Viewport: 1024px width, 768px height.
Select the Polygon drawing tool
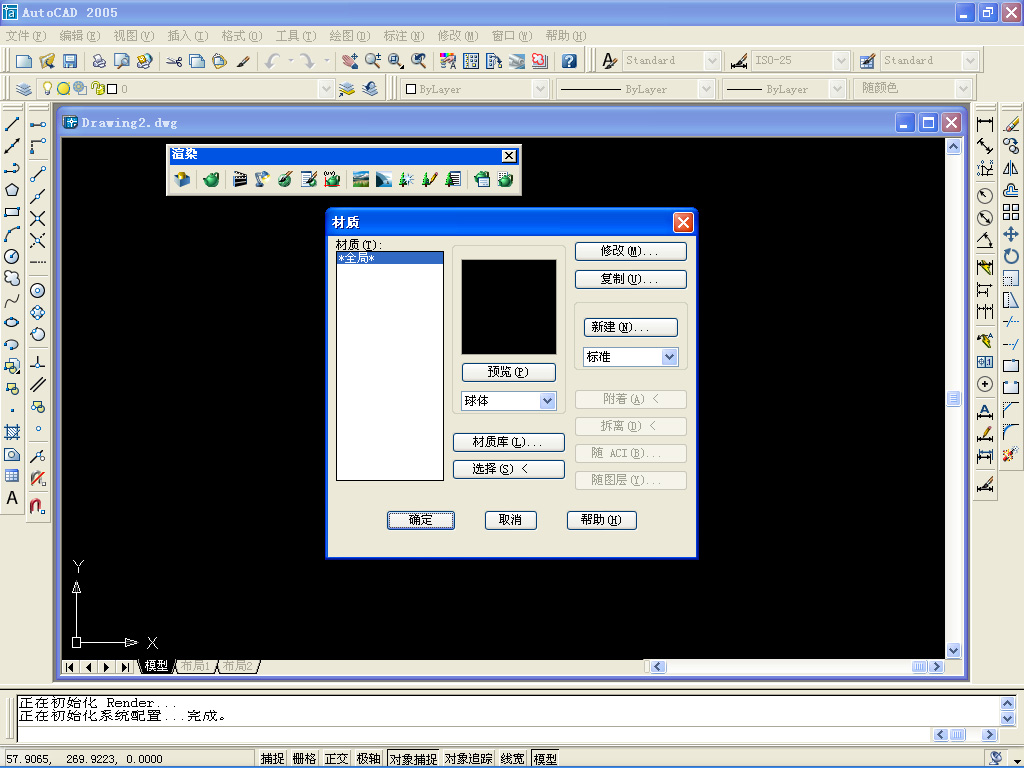pyautogui.click(x=12, y=190)
